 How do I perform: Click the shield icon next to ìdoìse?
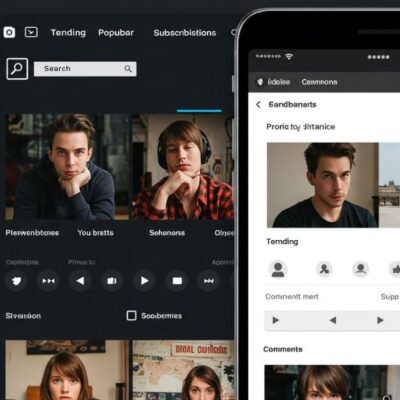point(260,82)
